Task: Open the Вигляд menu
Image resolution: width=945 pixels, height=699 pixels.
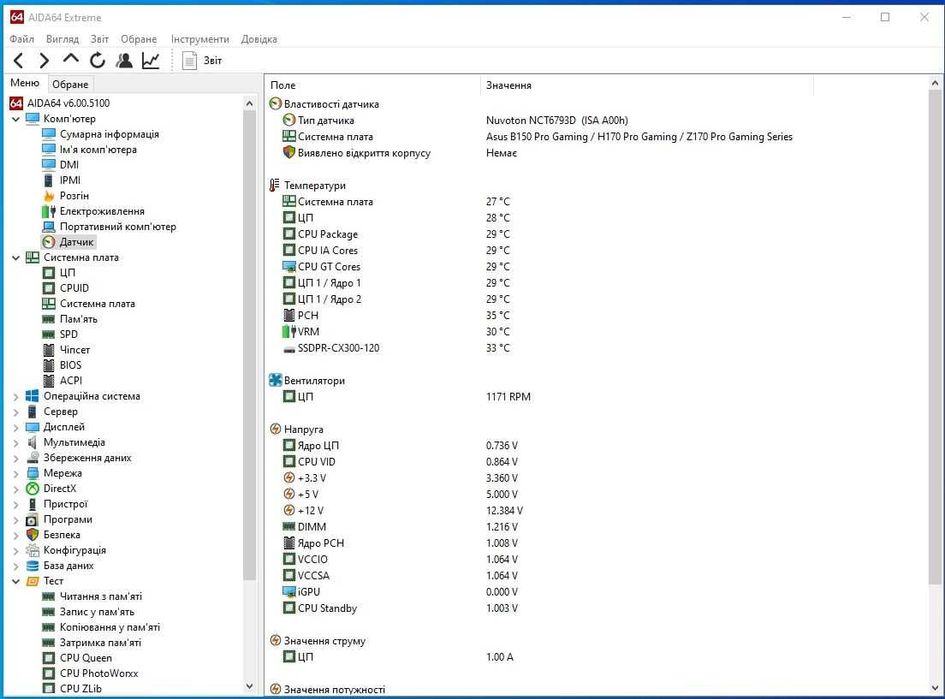Action: [62, 39]
